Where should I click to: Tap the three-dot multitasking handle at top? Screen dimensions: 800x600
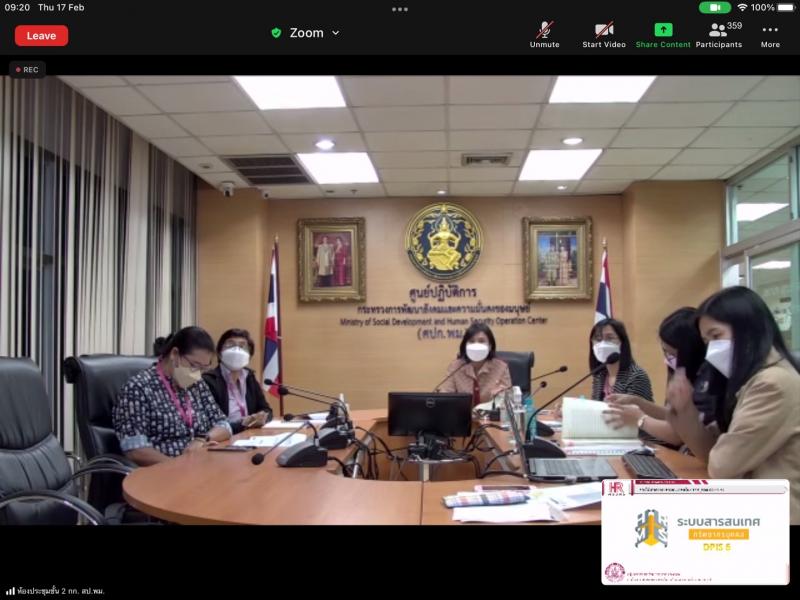399,9
